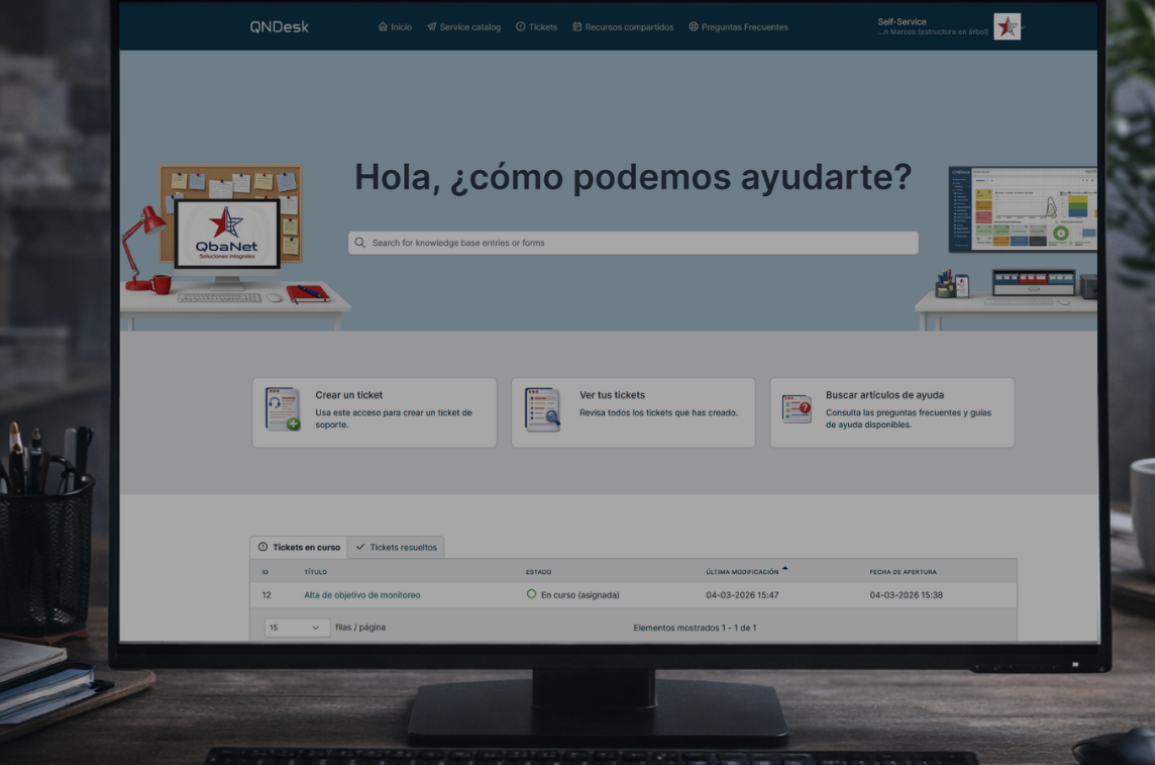Image resolution: width=1155 pixels, height=765 pixels.
Task: Click the green En curso status circle
Action: pos(531,594)
